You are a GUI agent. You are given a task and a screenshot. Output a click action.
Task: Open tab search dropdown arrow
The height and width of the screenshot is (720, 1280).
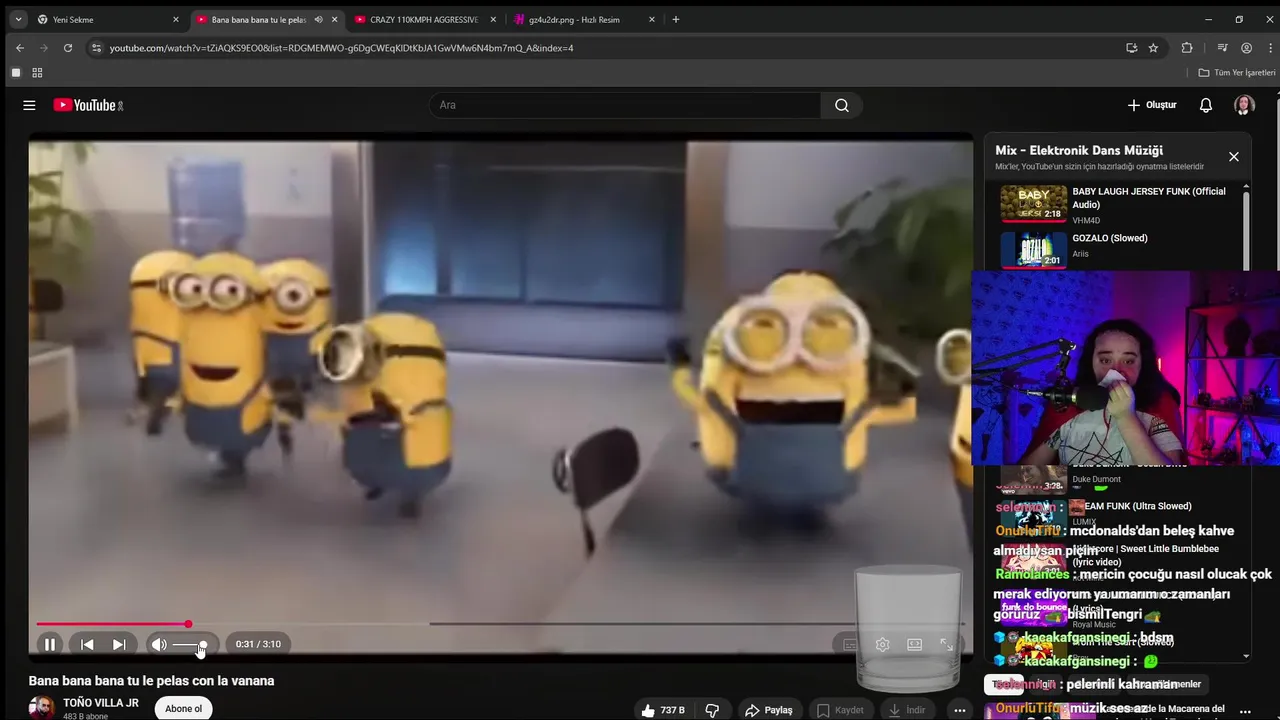[x=18, y=19]
